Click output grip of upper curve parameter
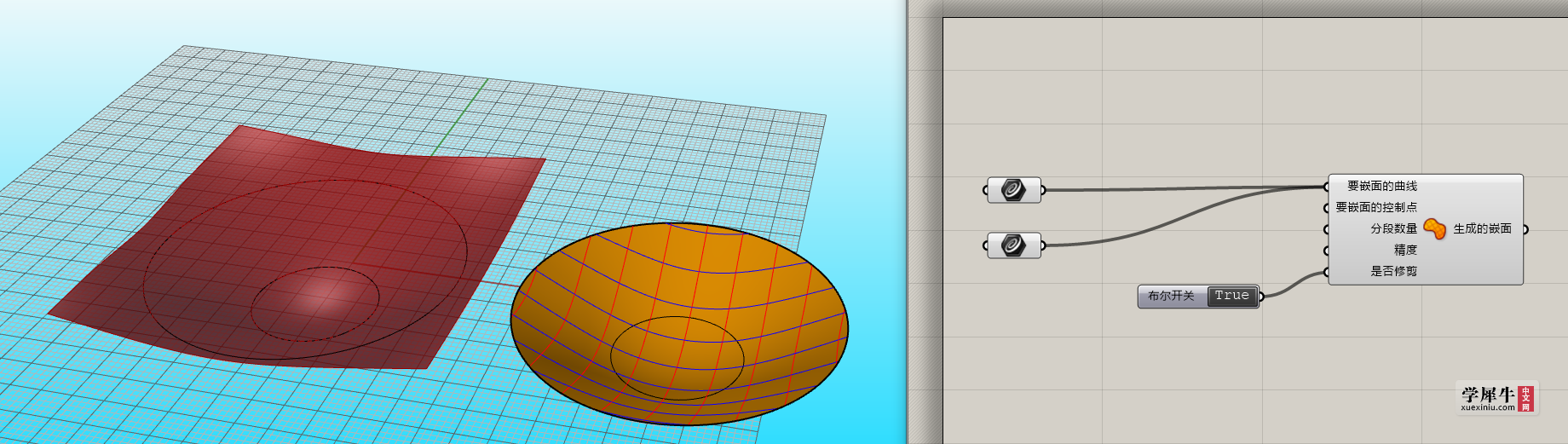 click(x=1044, y=190)
